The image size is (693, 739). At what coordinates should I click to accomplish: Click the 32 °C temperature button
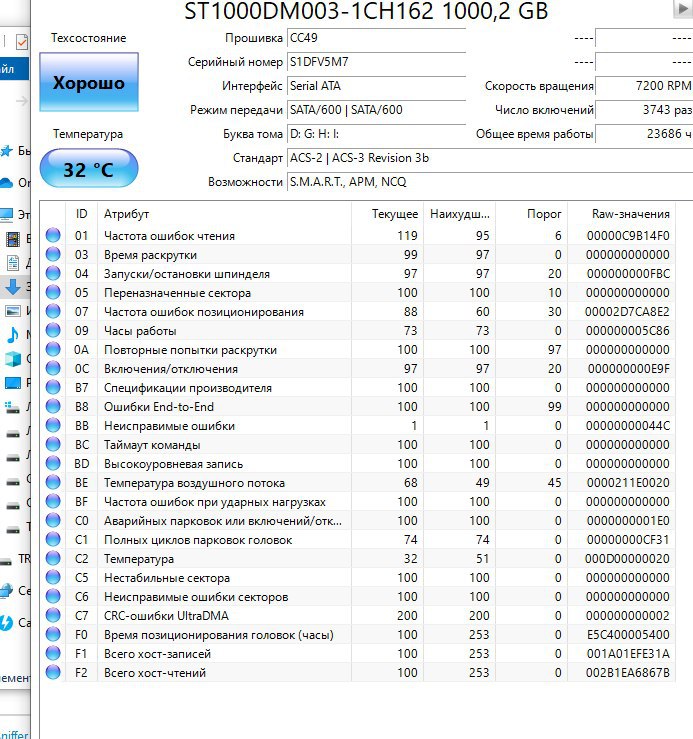(89, 169)
